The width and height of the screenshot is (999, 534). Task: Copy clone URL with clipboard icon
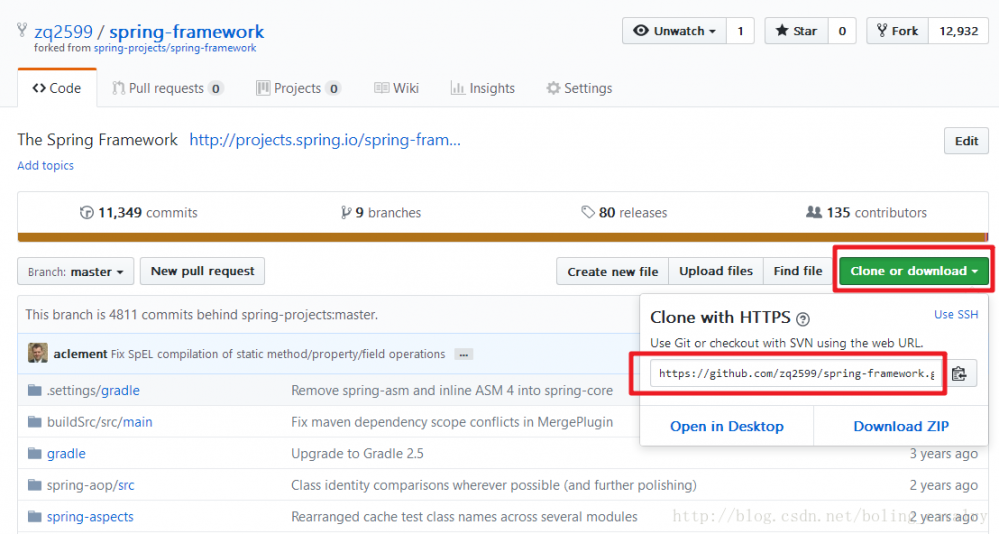tap(959, 374)
